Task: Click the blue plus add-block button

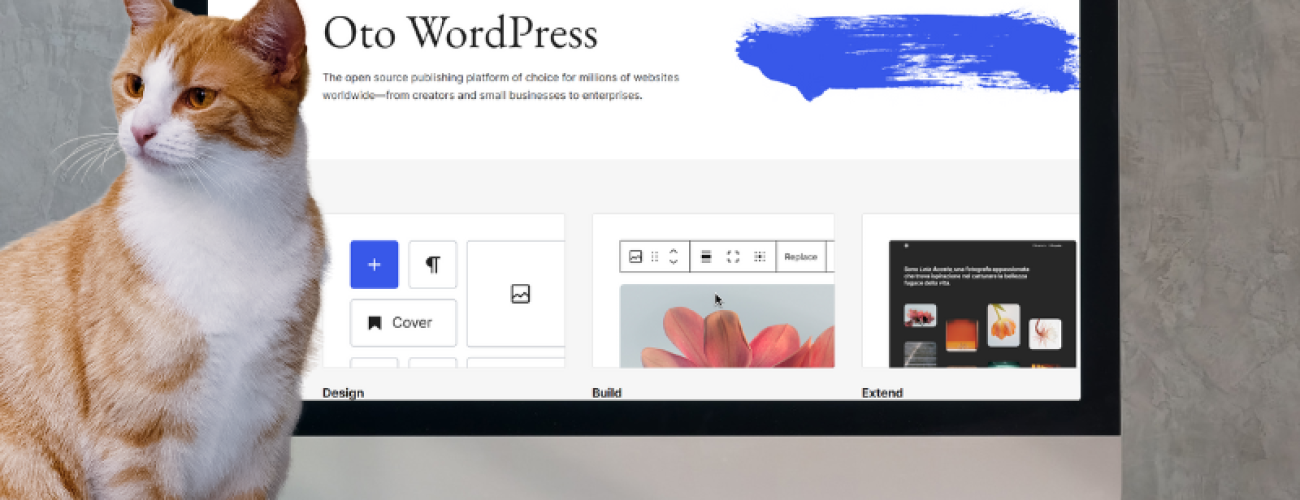Action: [374, 265]
